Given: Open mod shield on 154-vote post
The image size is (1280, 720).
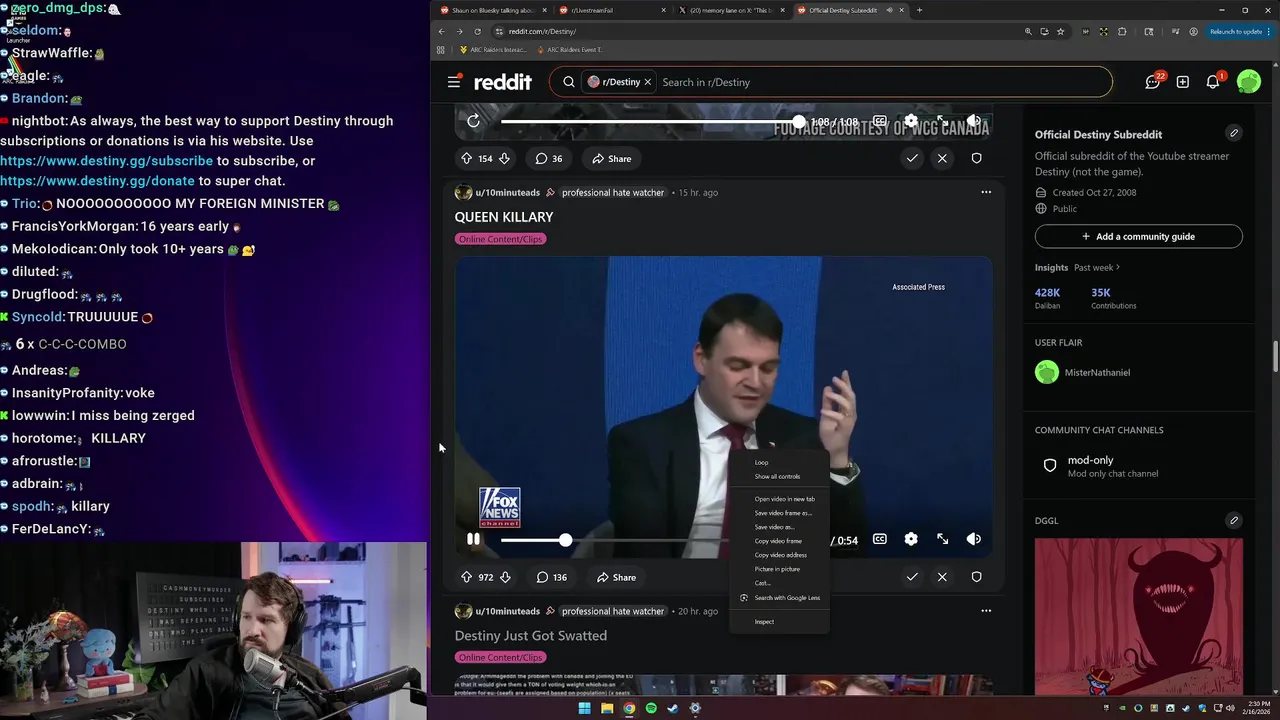Looking at the screenshot, I should tap(977, 158).
